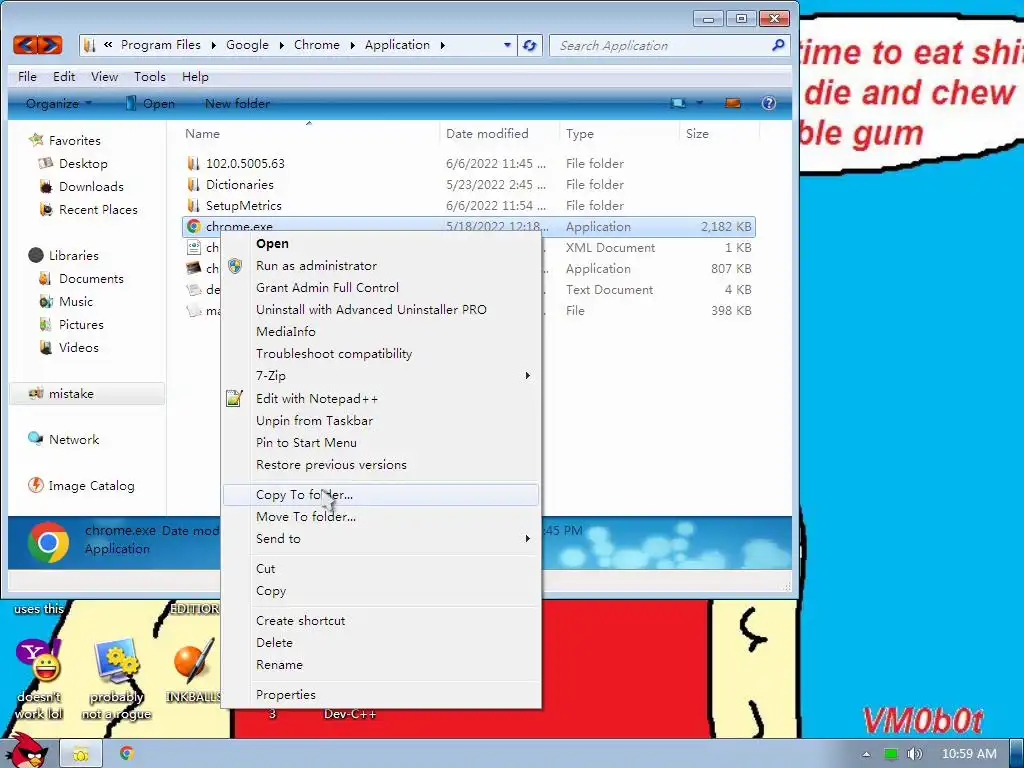Open the Yahoo Messenger desktop icon
1024x768 pixels.
pyautogui.click(x=38, y=661)
